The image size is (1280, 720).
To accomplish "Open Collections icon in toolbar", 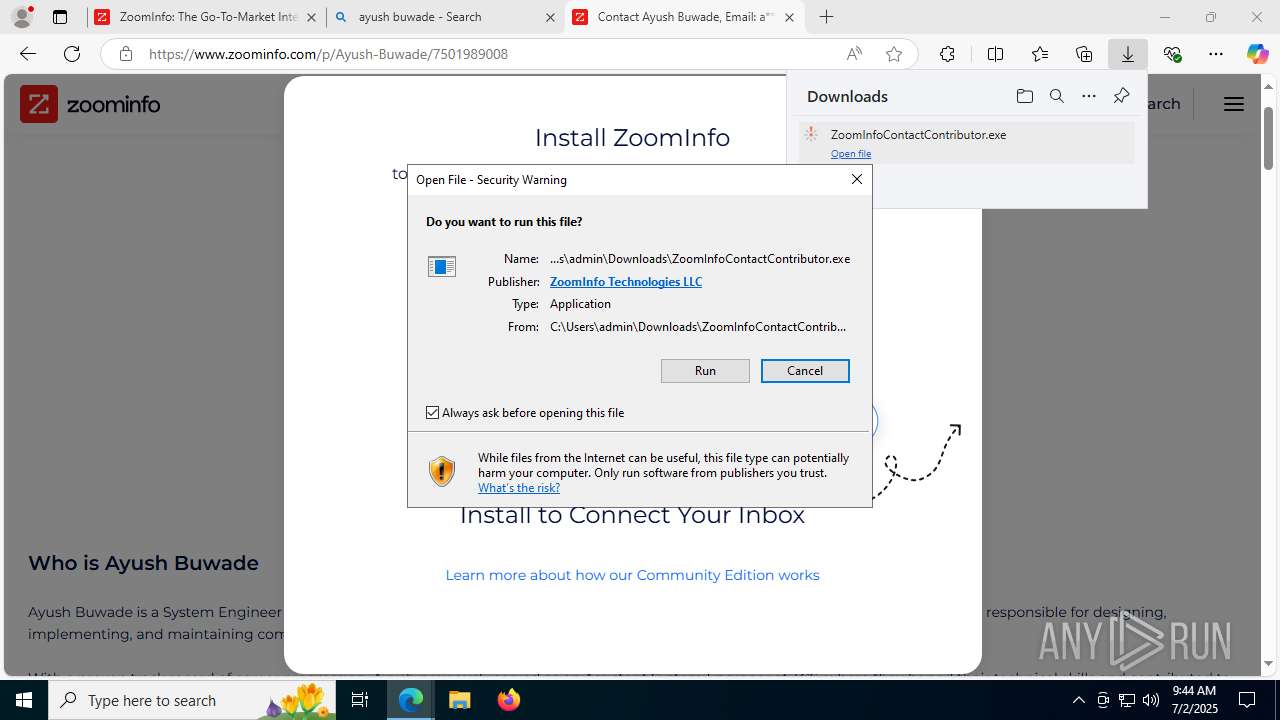I will point(1084,54).
